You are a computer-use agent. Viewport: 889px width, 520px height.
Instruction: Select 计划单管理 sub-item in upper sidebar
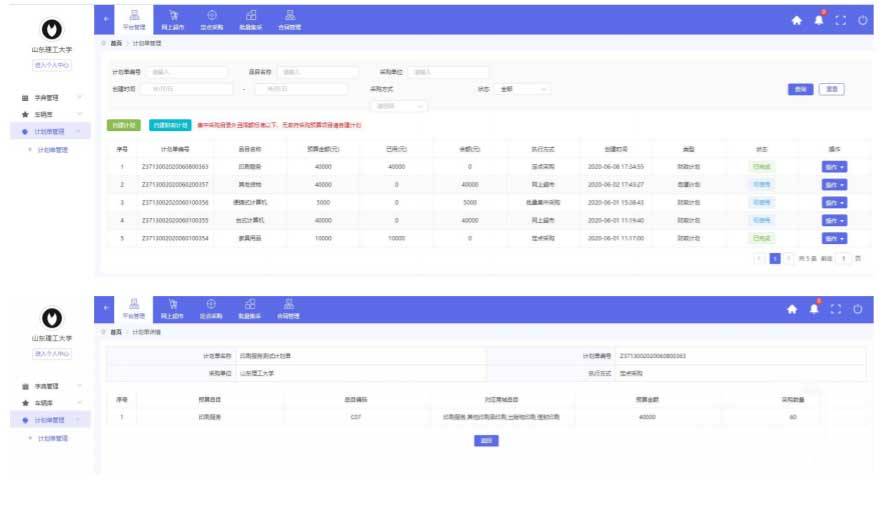52,149
